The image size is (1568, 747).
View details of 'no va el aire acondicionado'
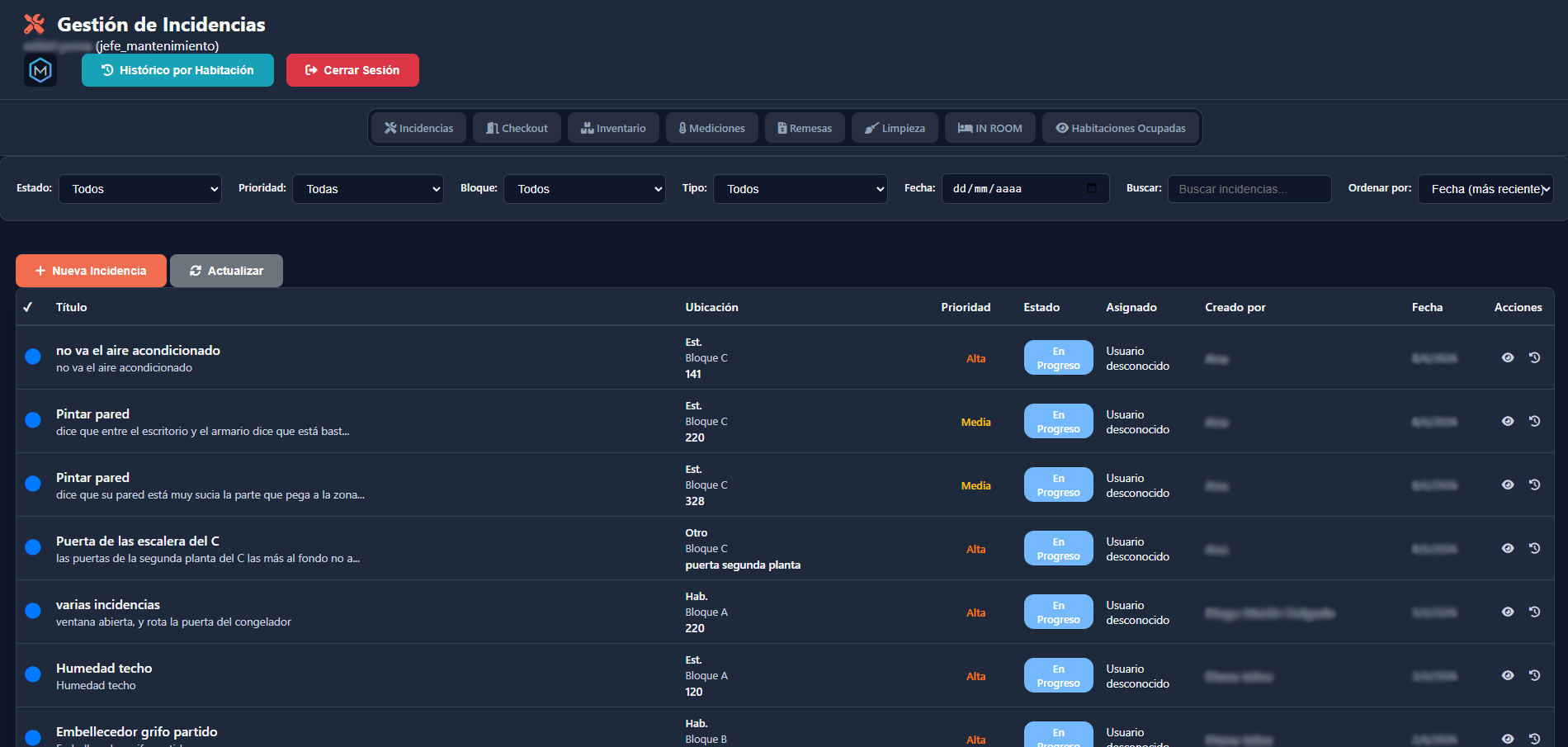tap(1508, 357)
